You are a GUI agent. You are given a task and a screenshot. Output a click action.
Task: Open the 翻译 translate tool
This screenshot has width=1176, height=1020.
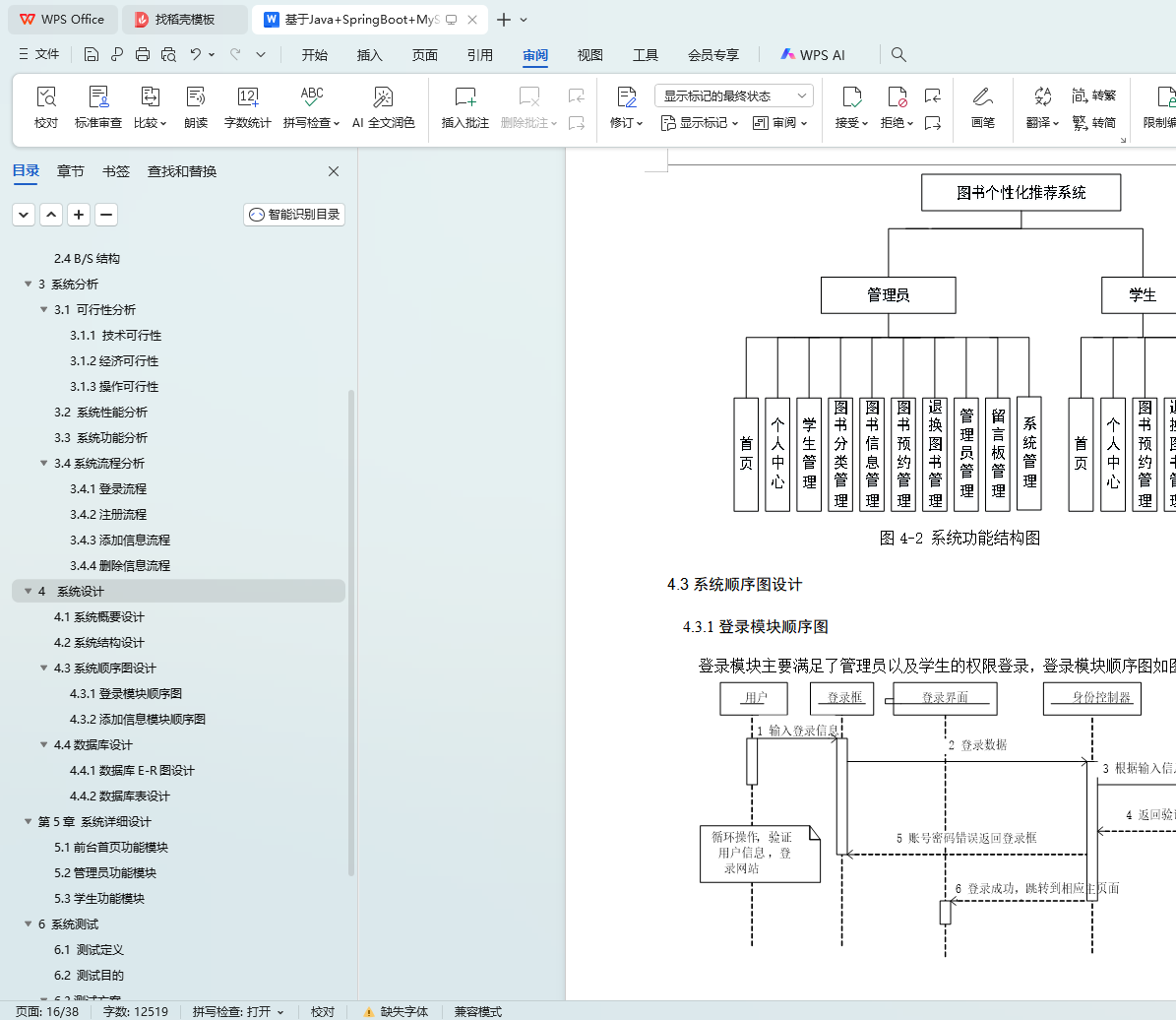click(x=1042, y=107)
